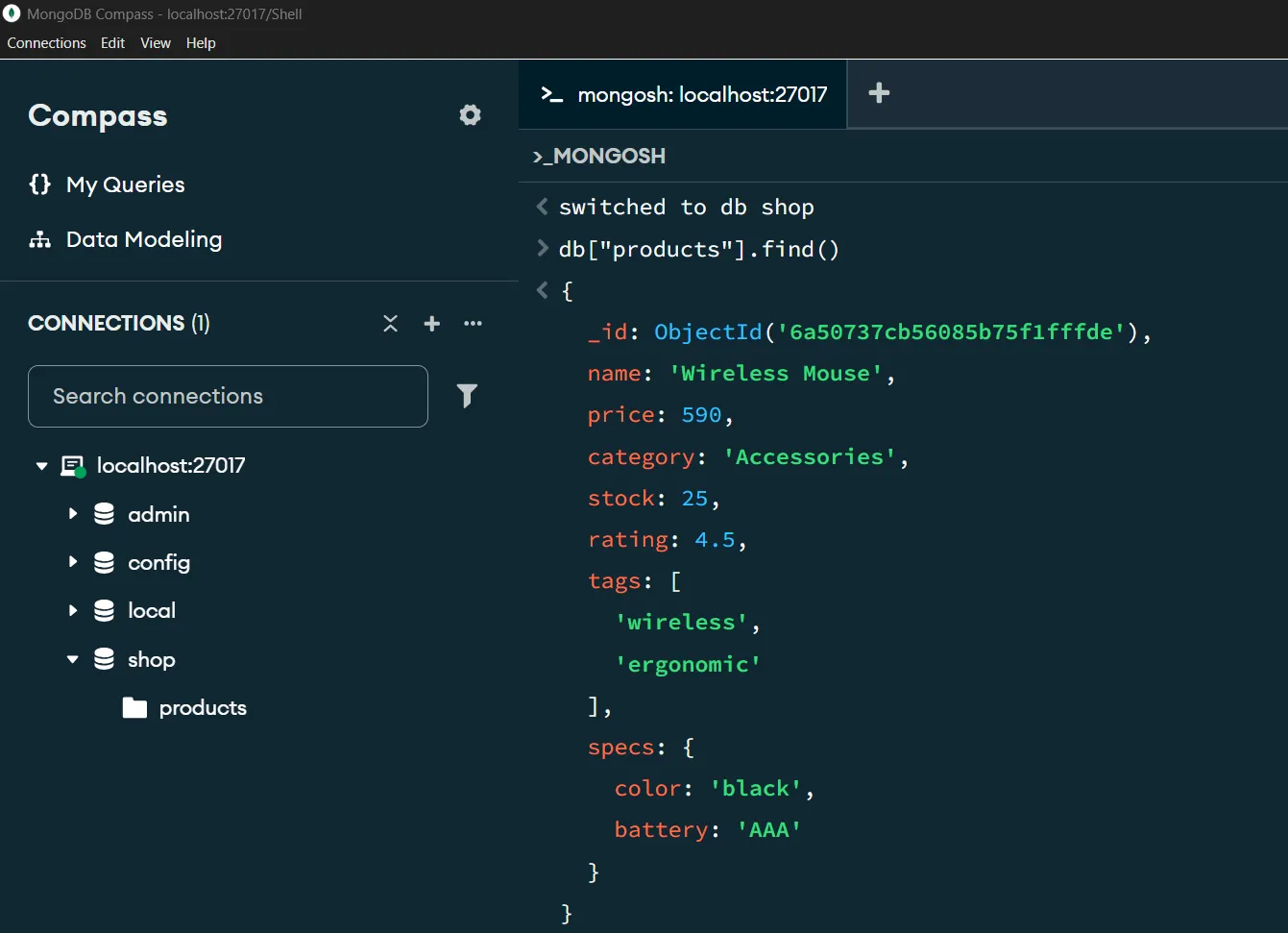Click the My Queries braces icon

[39, 184]
